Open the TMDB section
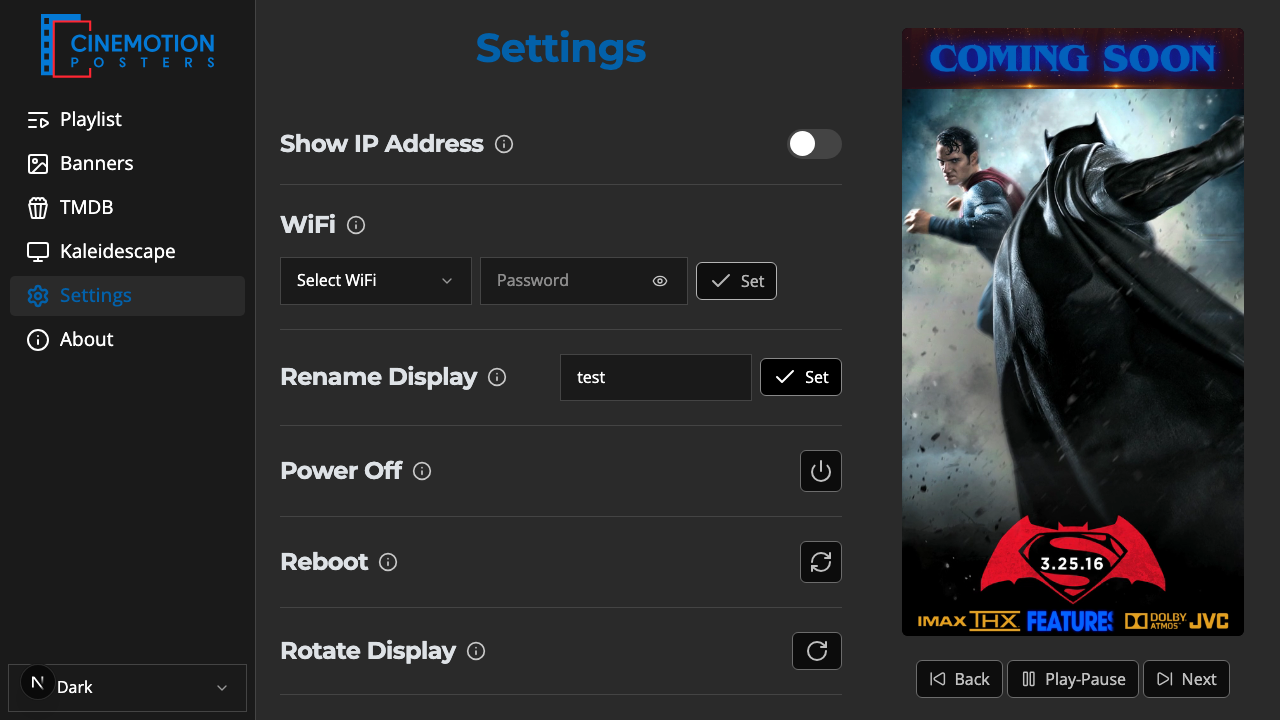The image size is (1280, 720). pos(127,208)
